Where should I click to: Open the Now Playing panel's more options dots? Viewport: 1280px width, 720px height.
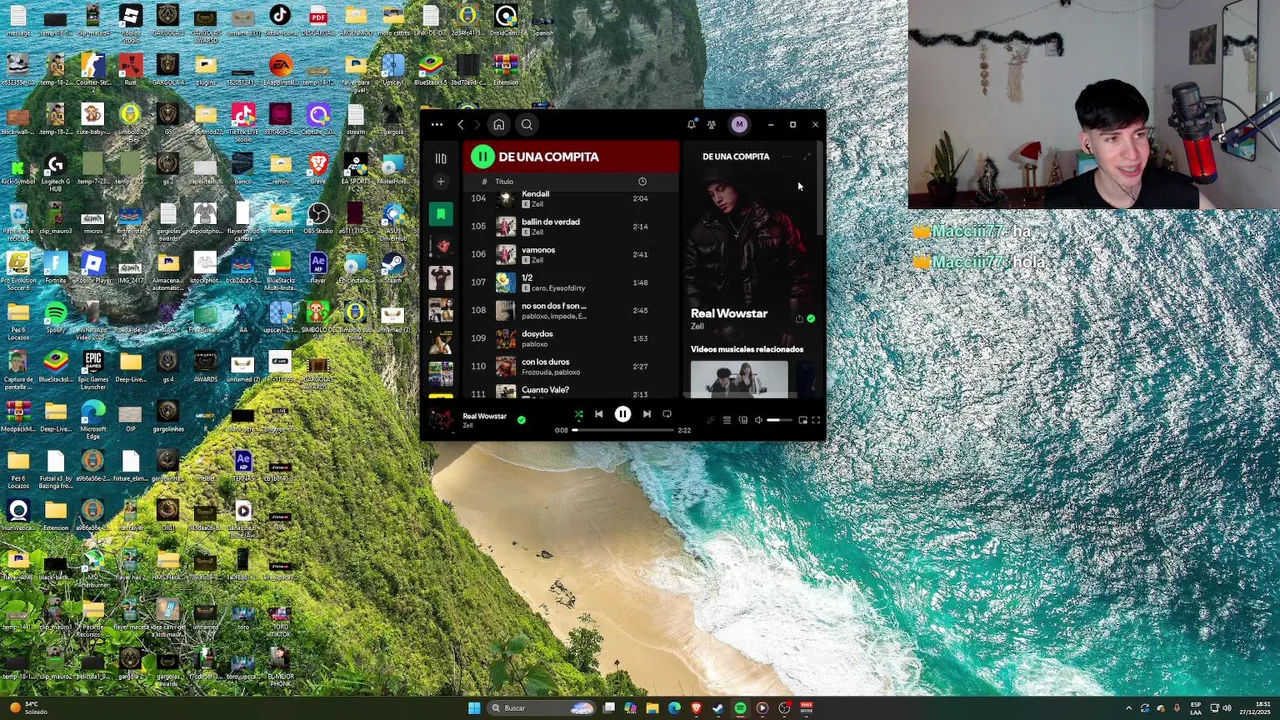coord(786,157)
